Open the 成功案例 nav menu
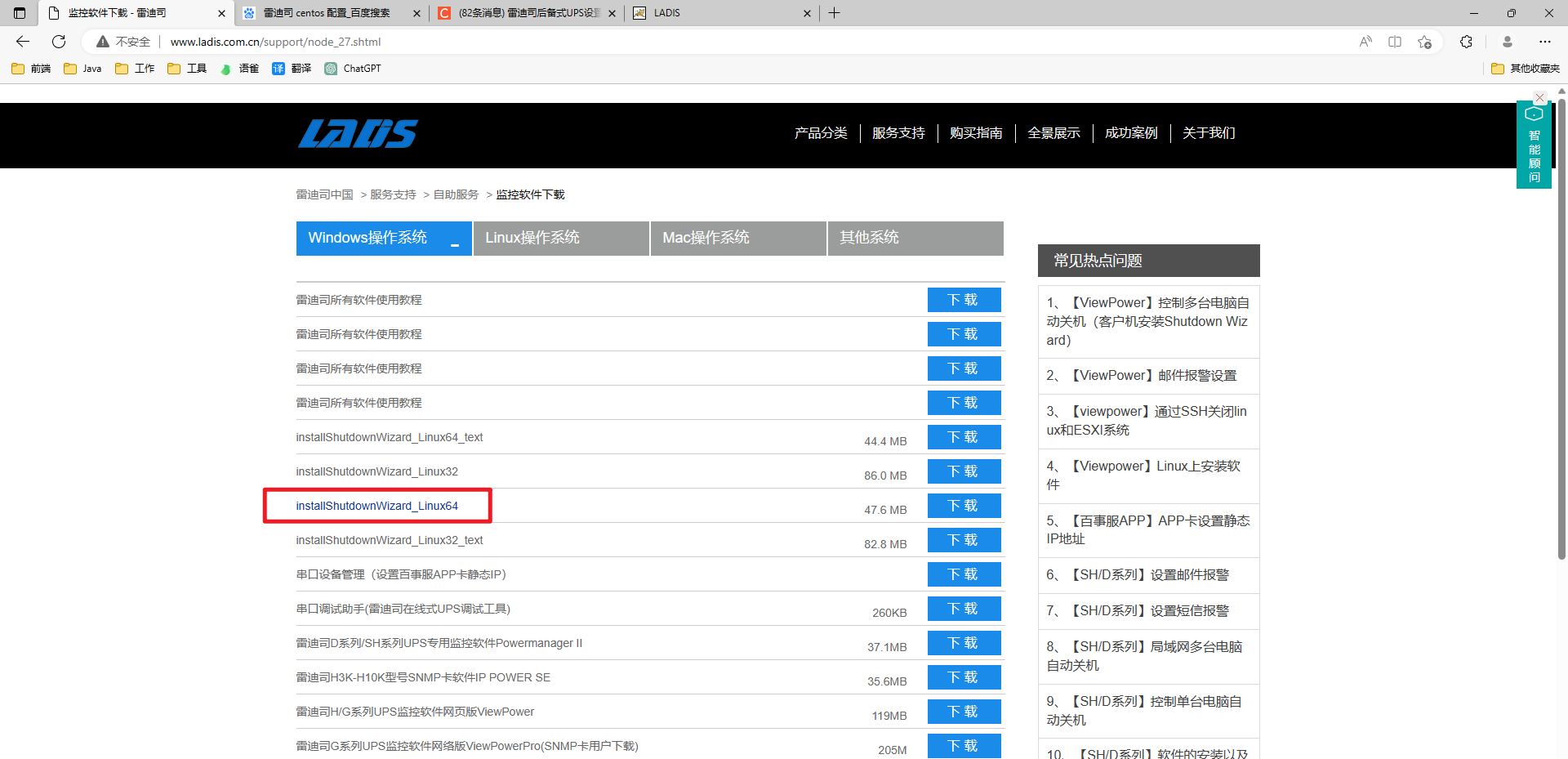1568x759 pixels. pos(1131,133)
